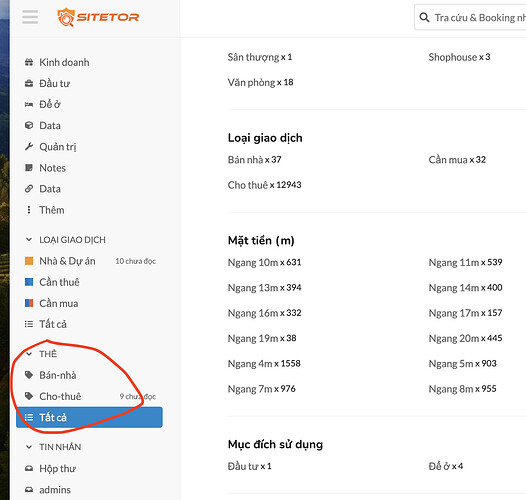Click the Ngang 10m x 631 filter
Image resolution: width=526 pixels, height=500 pixels.
coord(264,262)
